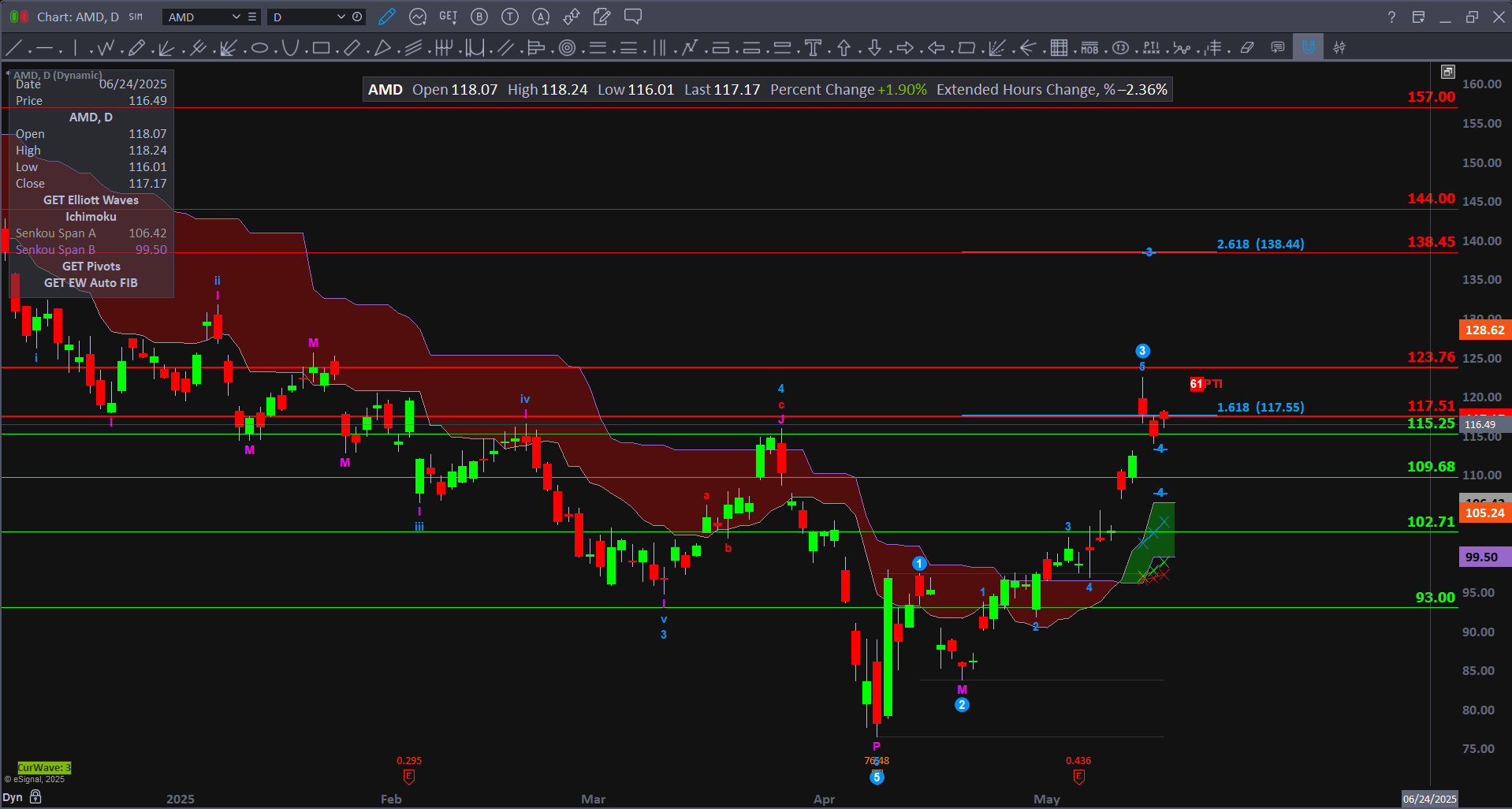Select the concentric circles tool

coord(567,48)
